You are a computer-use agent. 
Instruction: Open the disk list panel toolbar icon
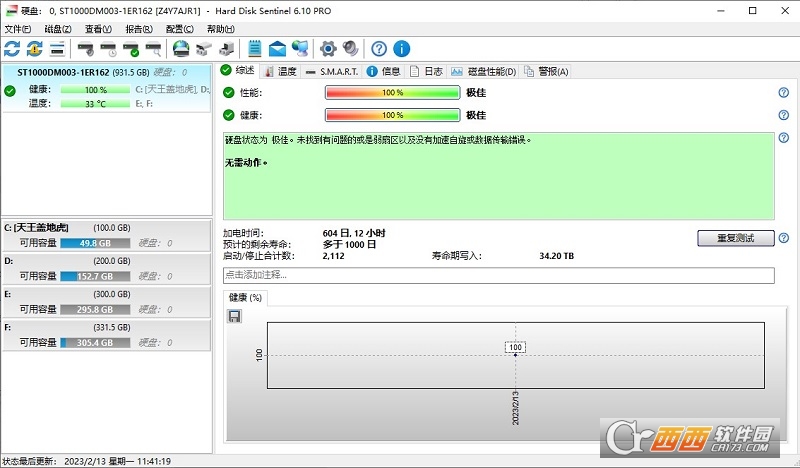[x=57, y=49]
